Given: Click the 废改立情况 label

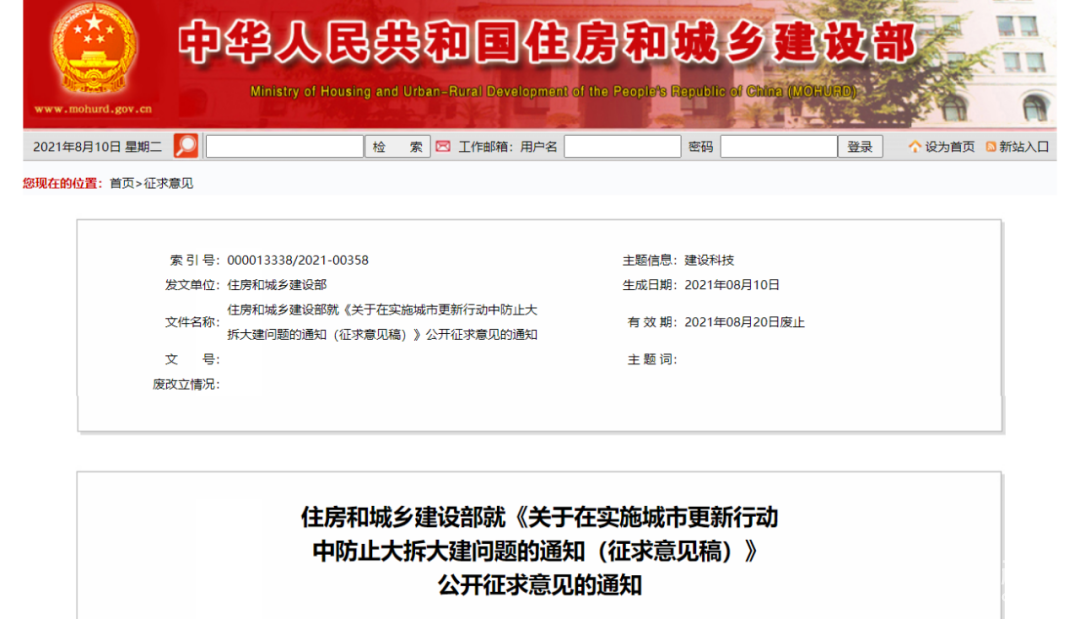Looking at the screenshot, I should [186, 384].
